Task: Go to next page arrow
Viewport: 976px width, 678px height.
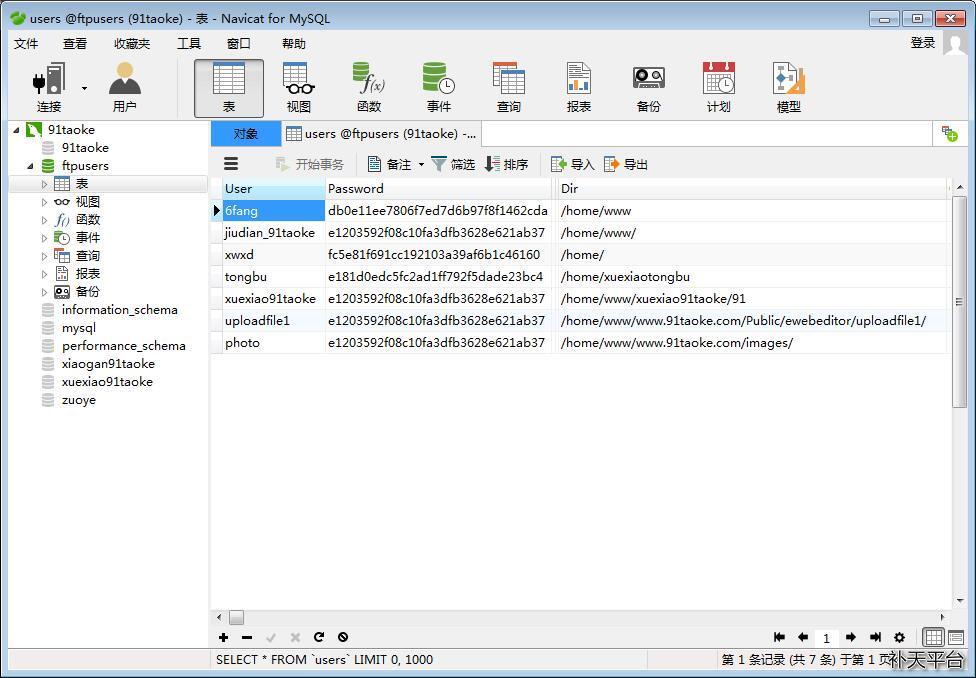Action: [x=851, y=637]
